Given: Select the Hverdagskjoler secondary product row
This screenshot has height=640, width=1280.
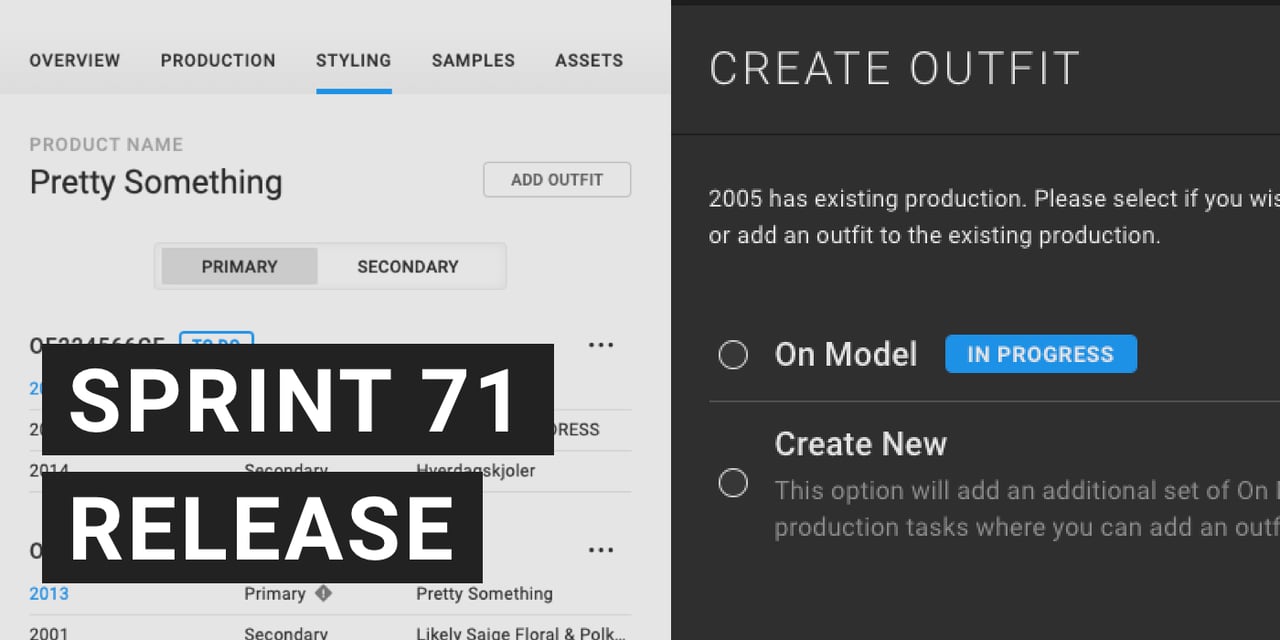Looking at the screenshot, I should point(475,470).
